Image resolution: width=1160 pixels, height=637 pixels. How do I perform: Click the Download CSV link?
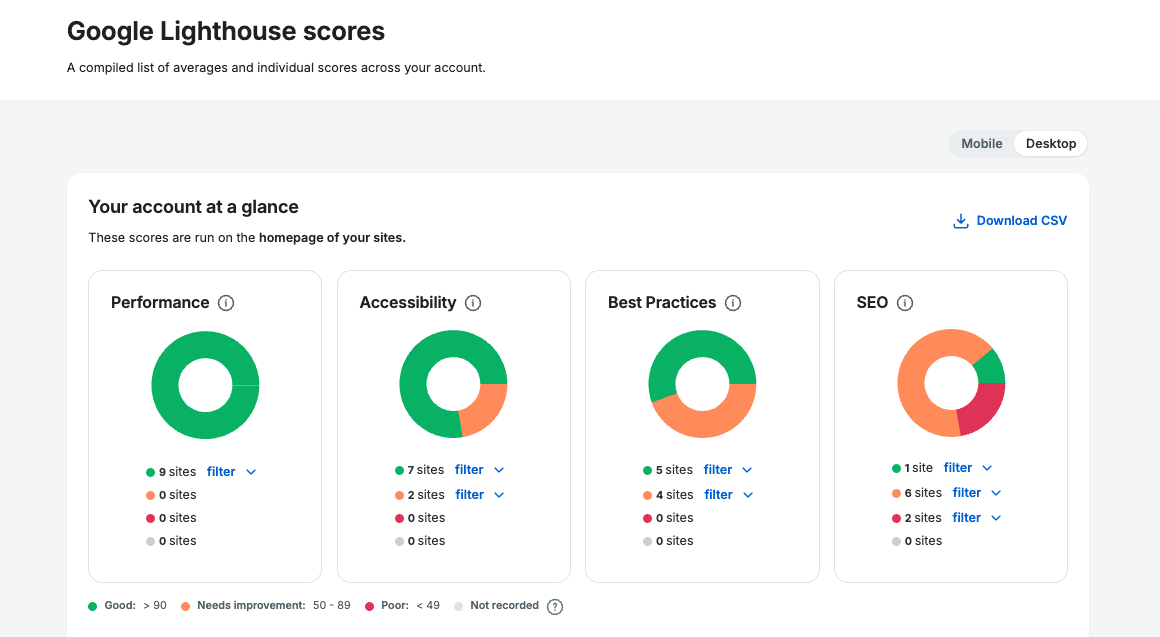pos(1021,221)
